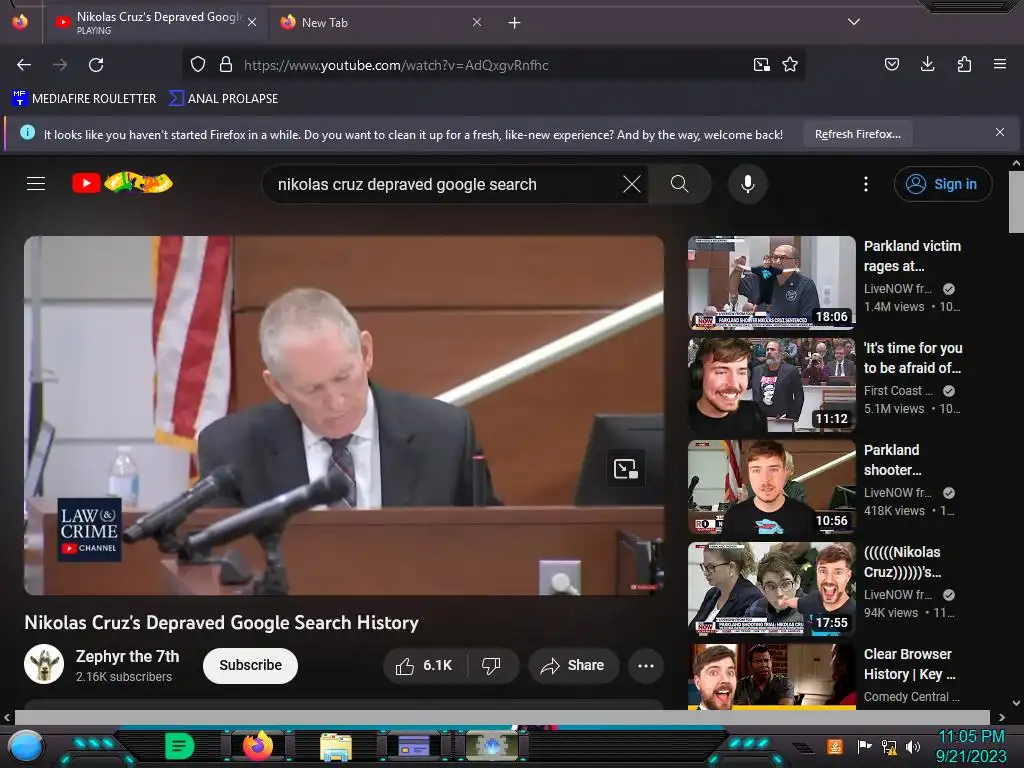
Task: Open the list all tabs chevron
Action: tap(854, 22)
